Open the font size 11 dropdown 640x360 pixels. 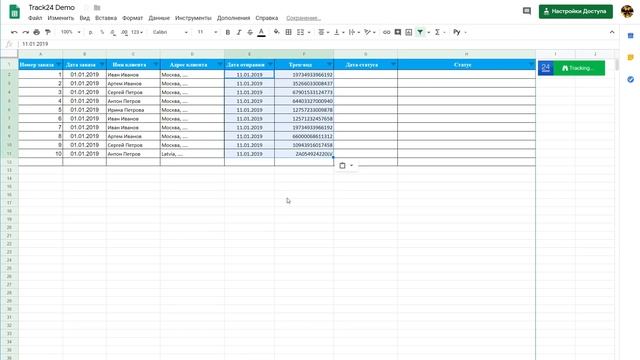pyautogui.click(x=207, y=32)
